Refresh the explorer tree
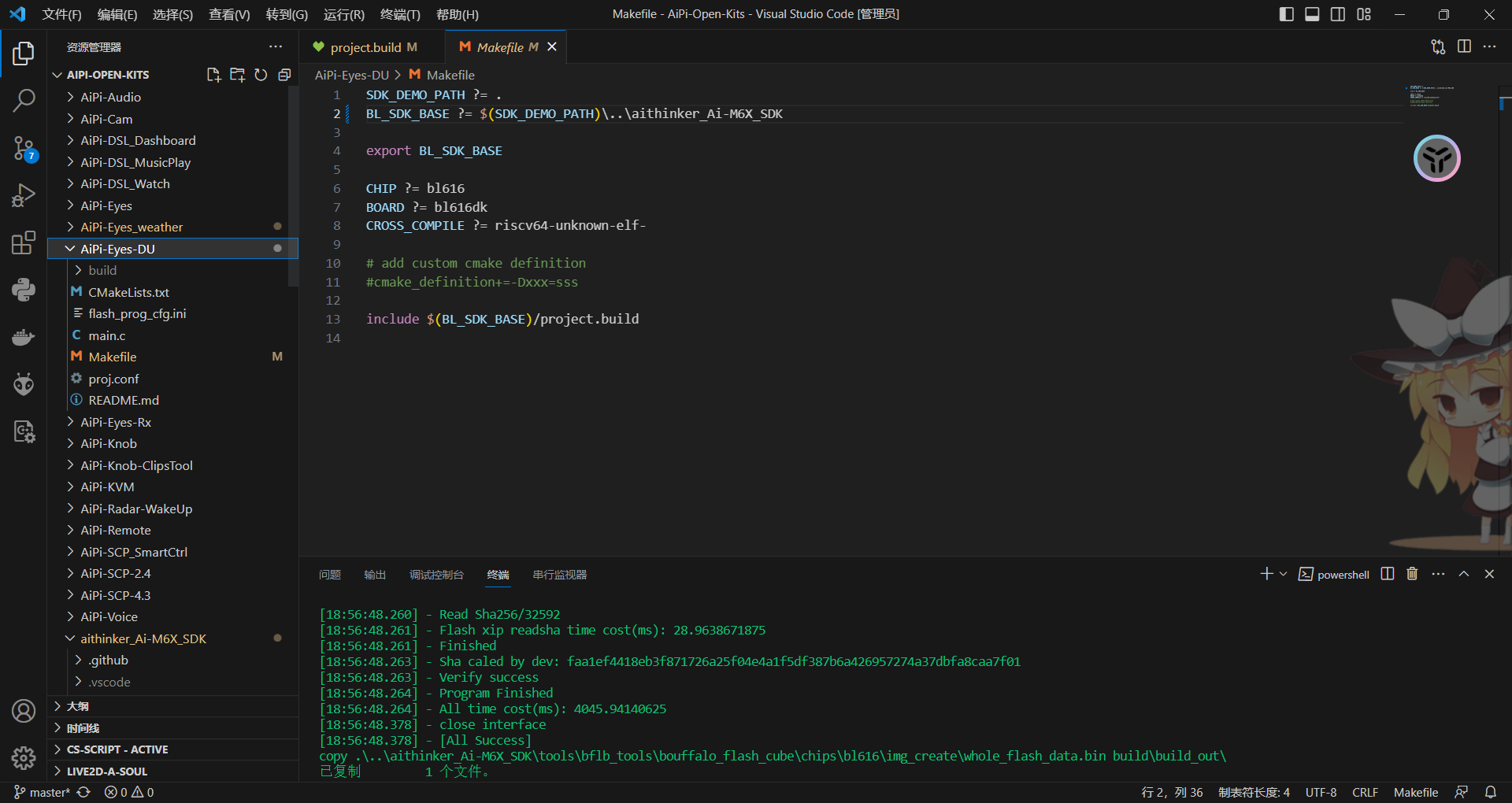Viewport: 1512px width, 803px height. click(261, 75)
